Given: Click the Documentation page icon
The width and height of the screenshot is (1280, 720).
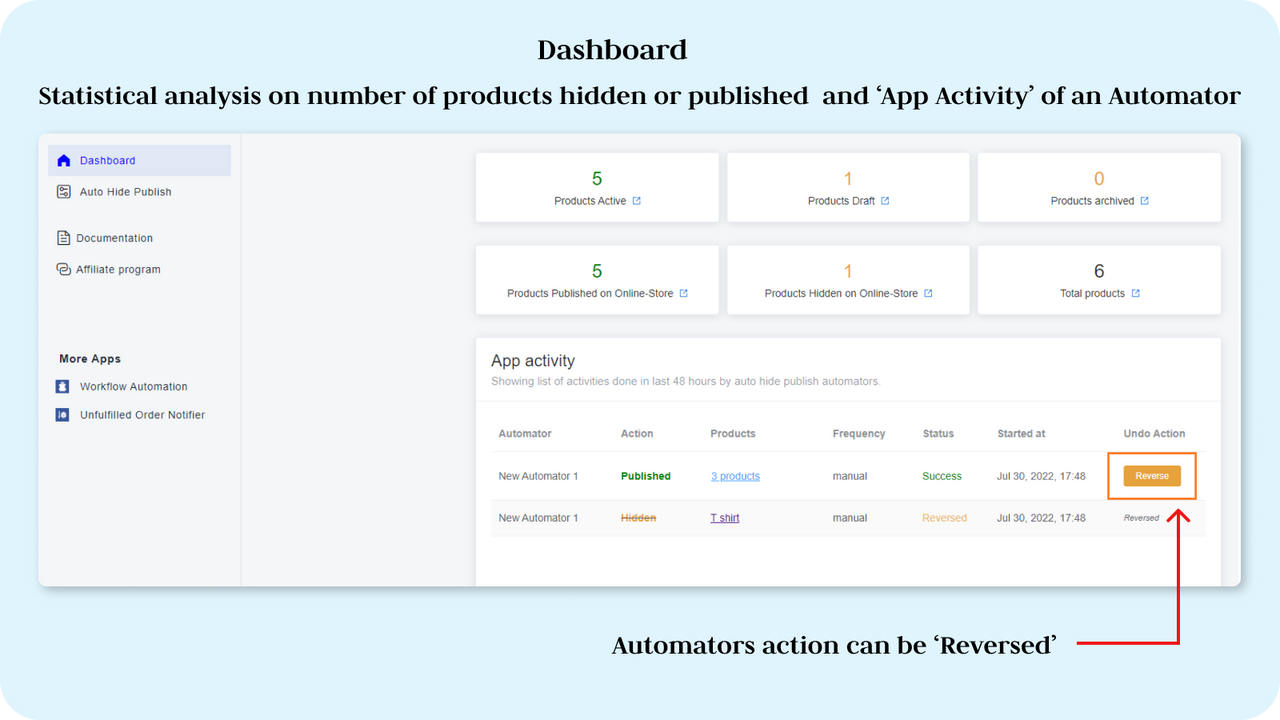Looking at the screenshot, I should (64, 238).
